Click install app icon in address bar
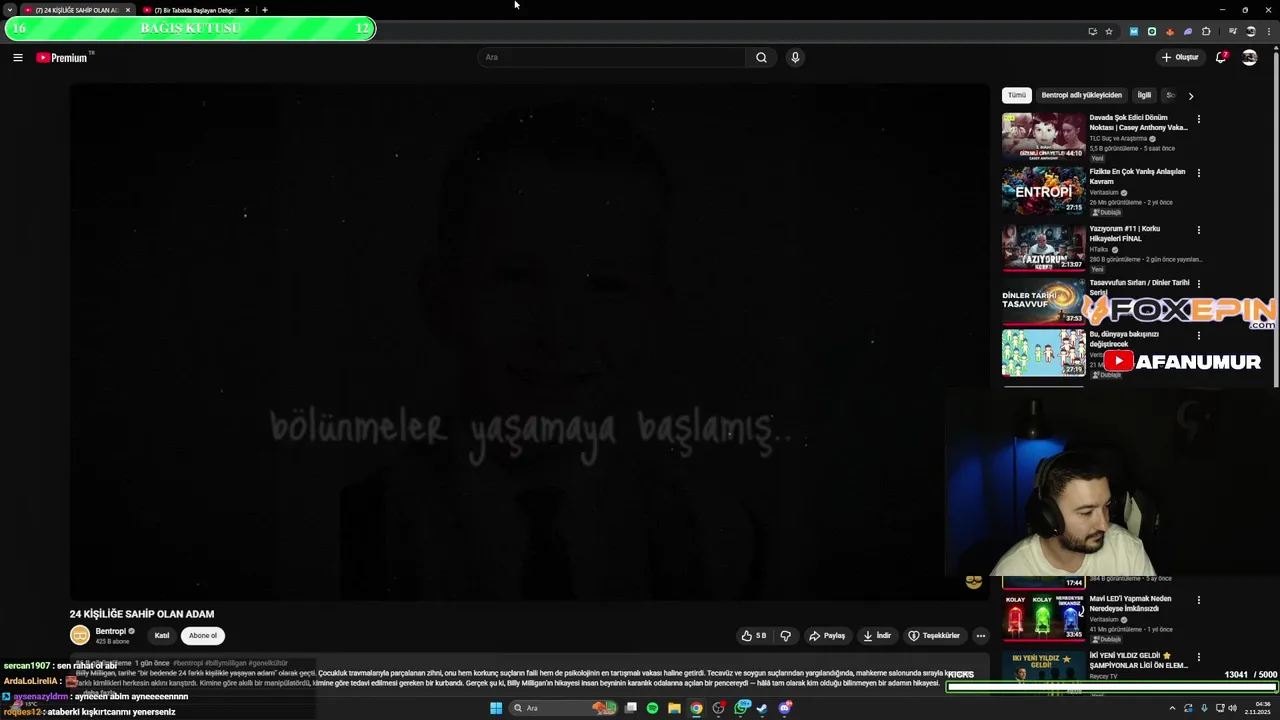 tap(1092, 31)
